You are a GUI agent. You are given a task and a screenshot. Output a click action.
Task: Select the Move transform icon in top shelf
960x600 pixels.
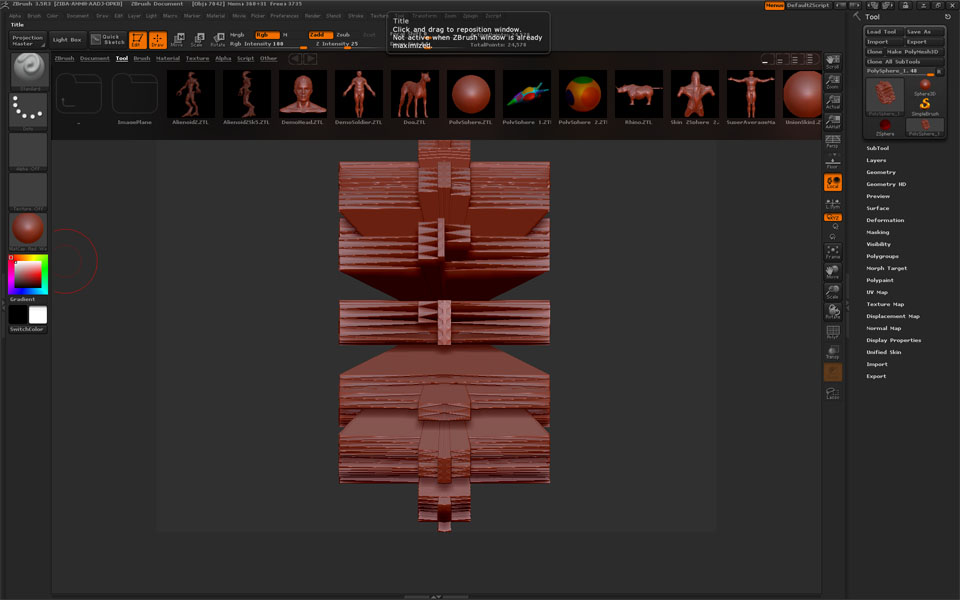click(178, 40)
